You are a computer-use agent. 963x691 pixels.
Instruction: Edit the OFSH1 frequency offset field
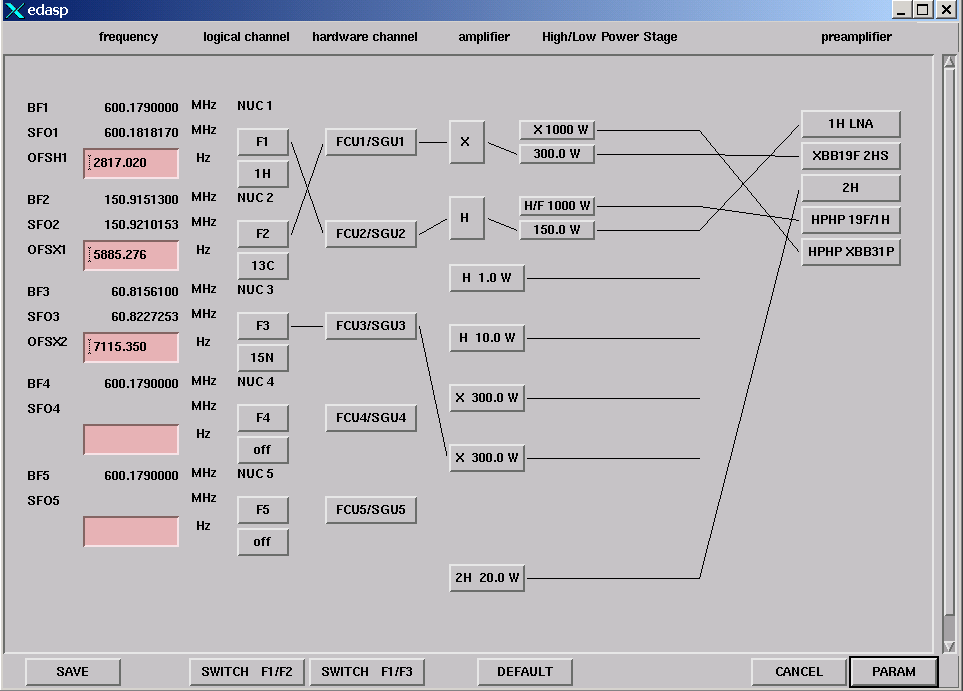click(x=131, y=163)
